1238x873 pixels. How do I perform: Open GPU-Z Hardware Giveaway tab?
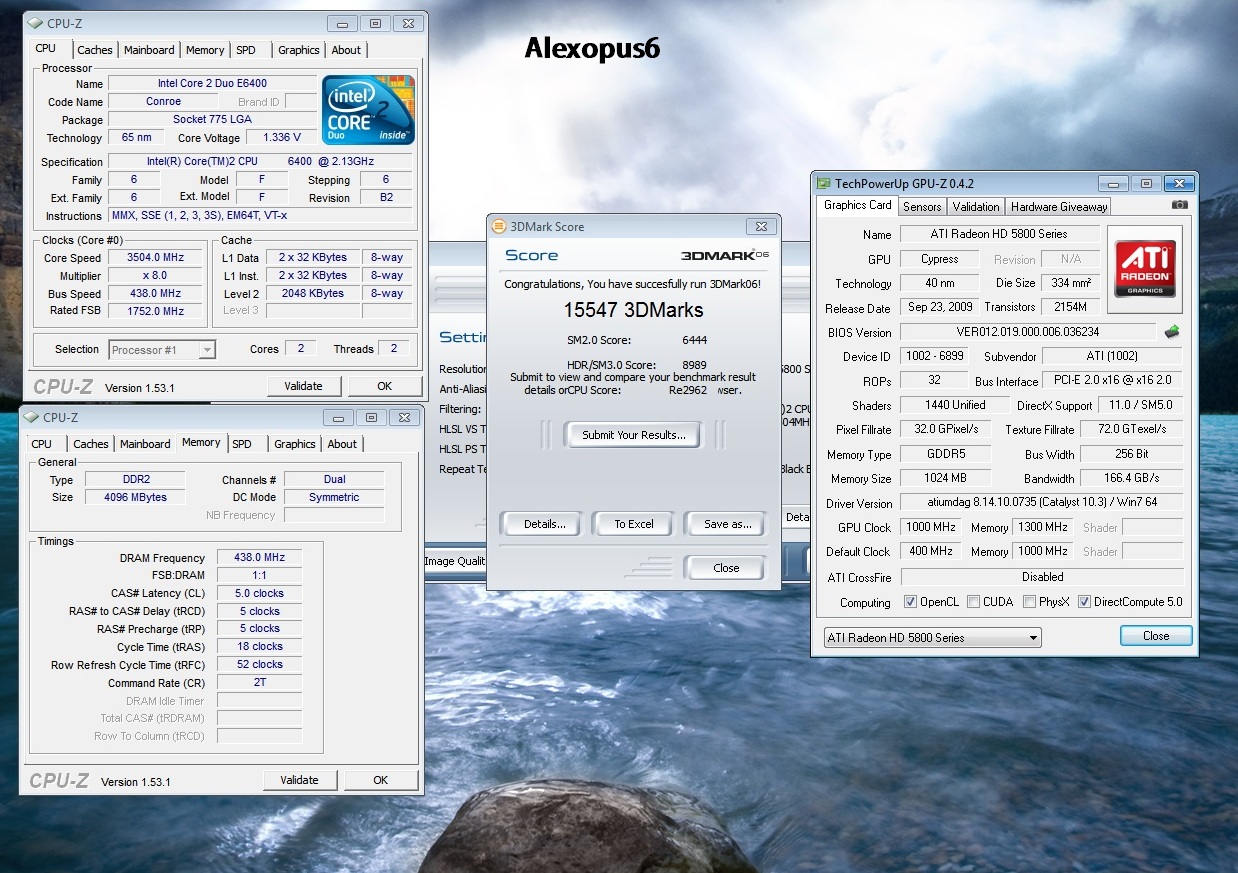point(1059,207)
